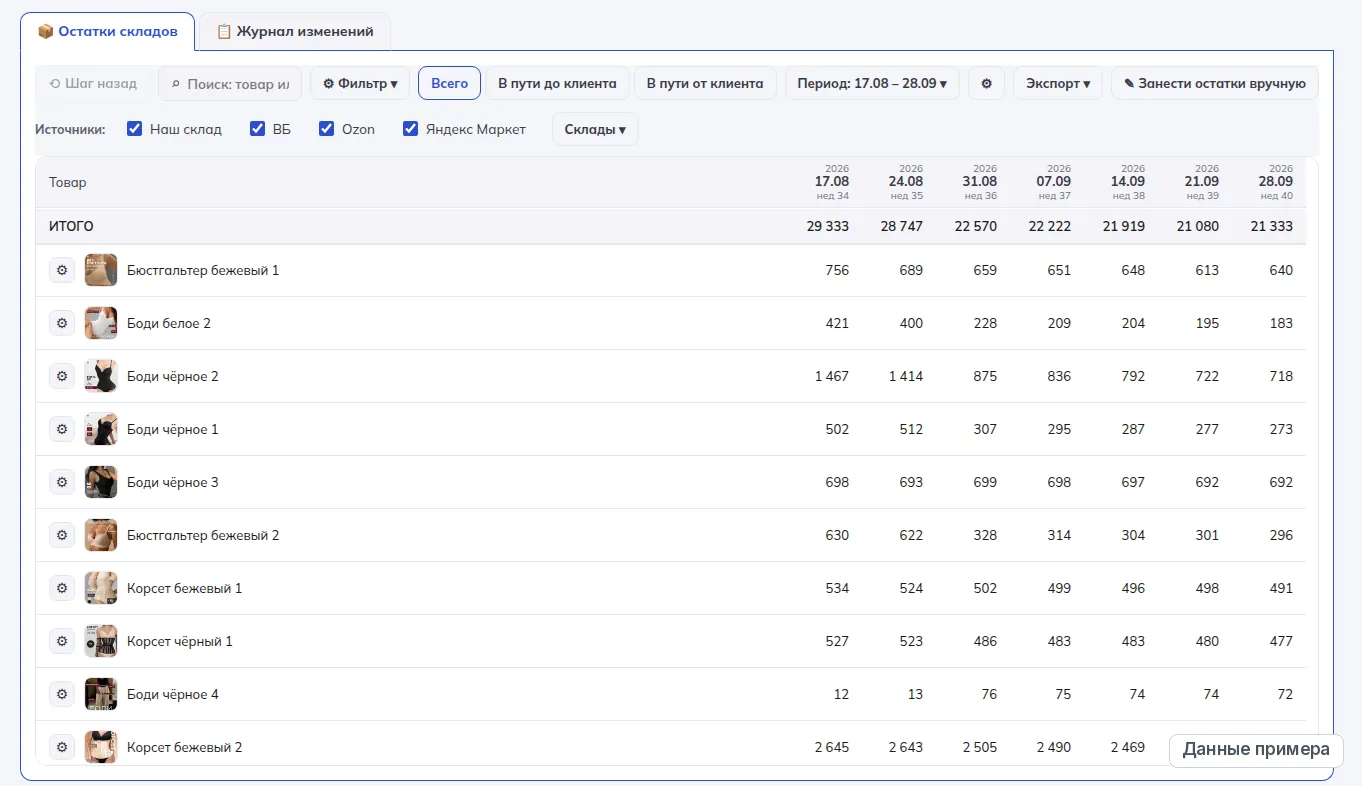Open the Журнал изменений tab
This screenshot has width=1362, height=786.
click(x=295, y=31)
